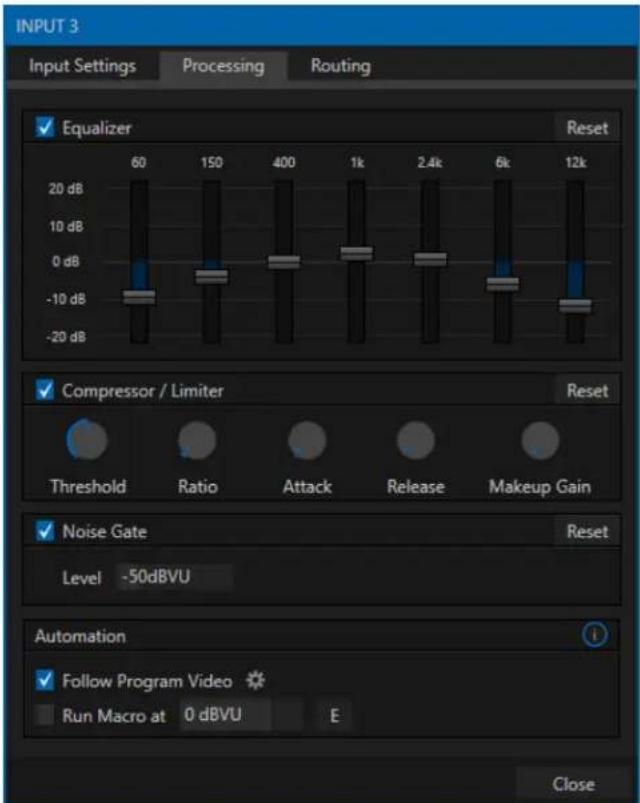Click the 2.4k equalizer slider handle
Screen dimensions: 640x803
pyautogui.click(x=430, y=259)
